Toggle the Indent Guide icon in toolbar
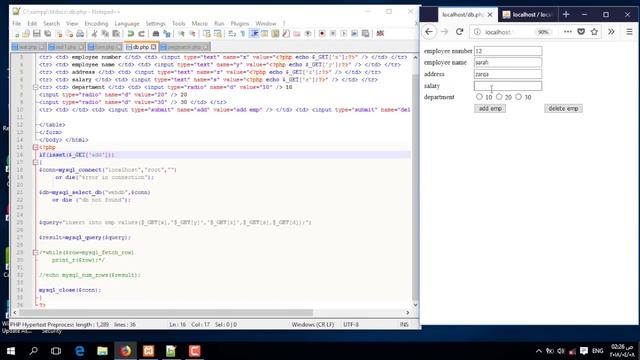Screen dimensions: 640x360 point(254,33)
